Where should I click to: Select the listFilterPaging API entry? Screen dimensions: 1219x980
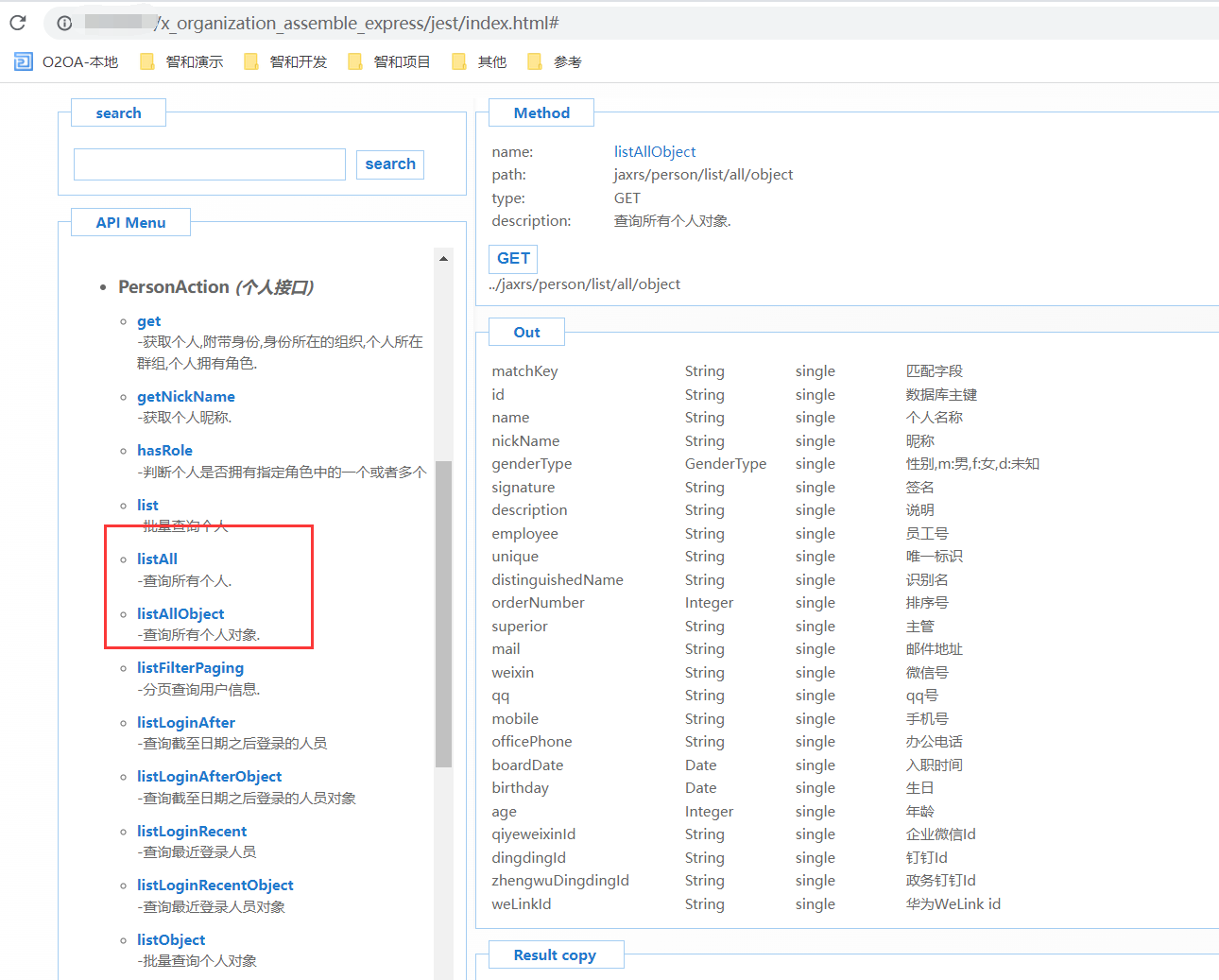coord(190,668)
